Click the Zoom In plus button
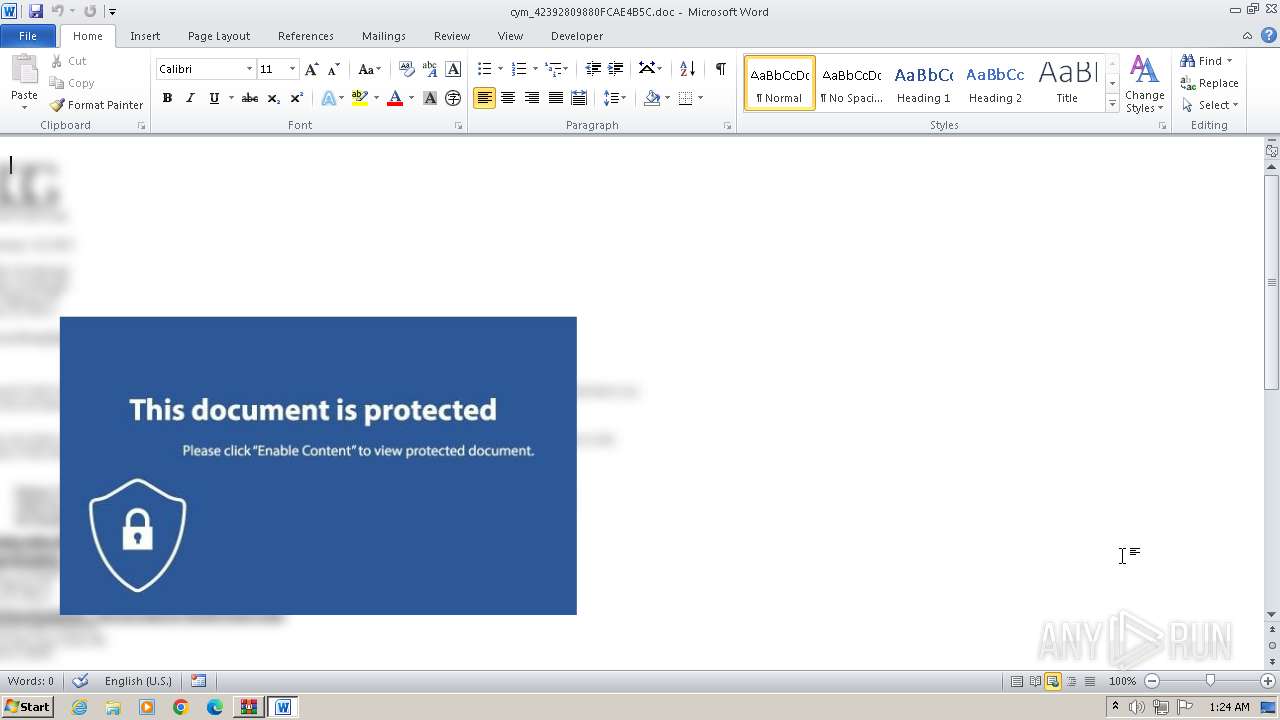Image resolution: width=1280 pixels, height=720 pixels. (1267, 681)
